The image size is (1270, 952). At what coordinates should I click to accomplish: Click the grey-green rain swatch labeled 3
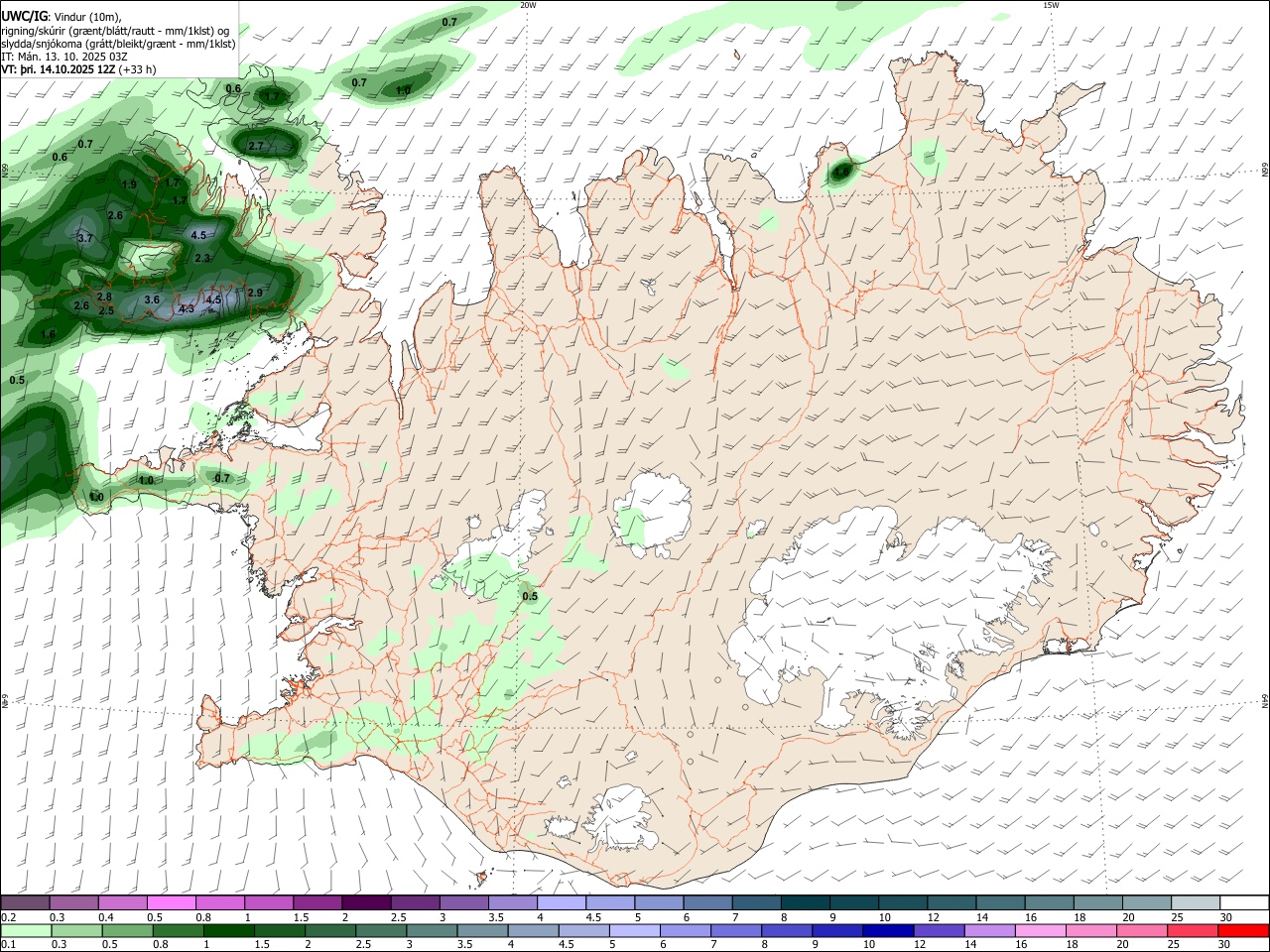[x=432, y=930]
